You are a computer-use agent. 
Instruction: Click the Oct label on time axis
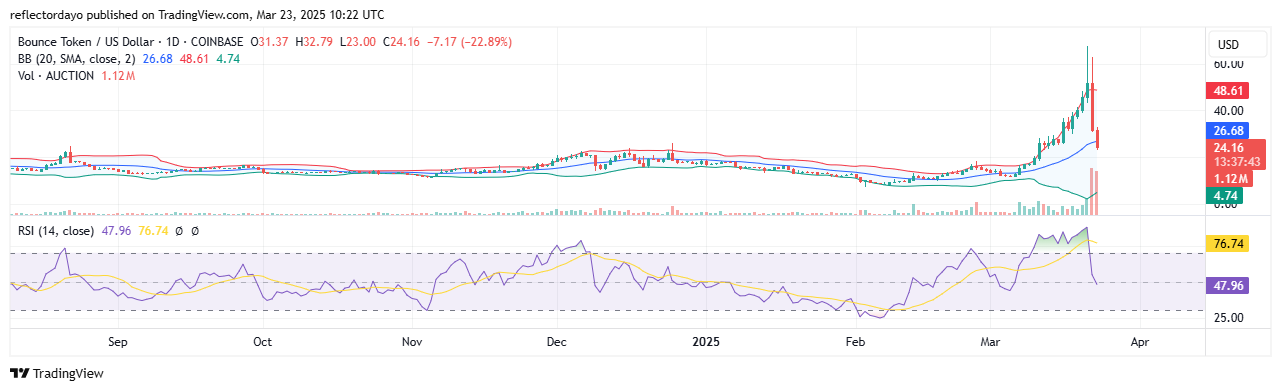point(262,341)
